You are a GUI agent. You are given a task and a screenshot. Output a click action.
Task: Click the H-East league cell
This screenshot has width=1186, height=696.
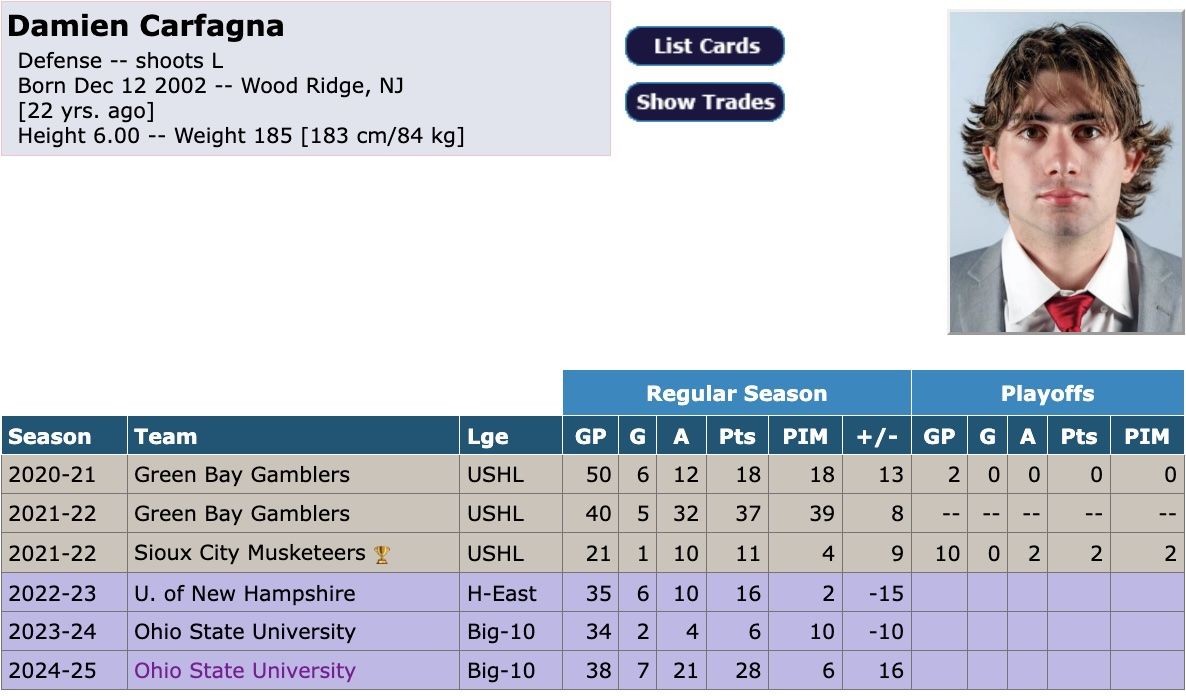click(502, 593)
